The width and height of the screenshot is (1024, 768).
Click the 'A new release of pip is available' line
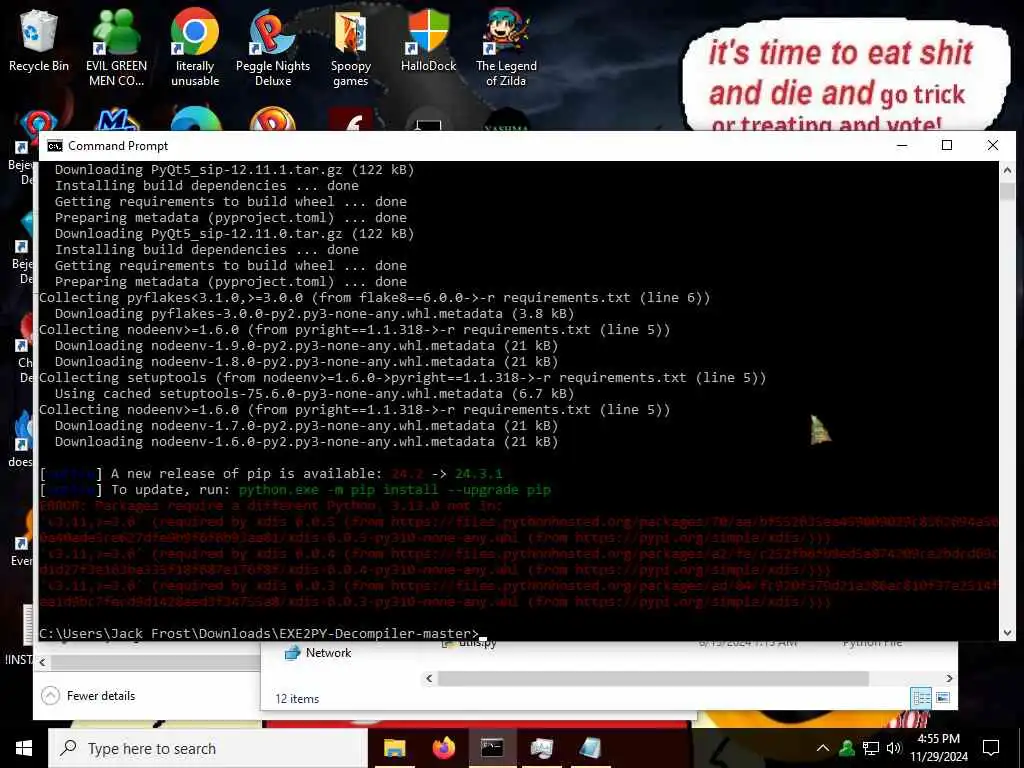pos(271,473)
